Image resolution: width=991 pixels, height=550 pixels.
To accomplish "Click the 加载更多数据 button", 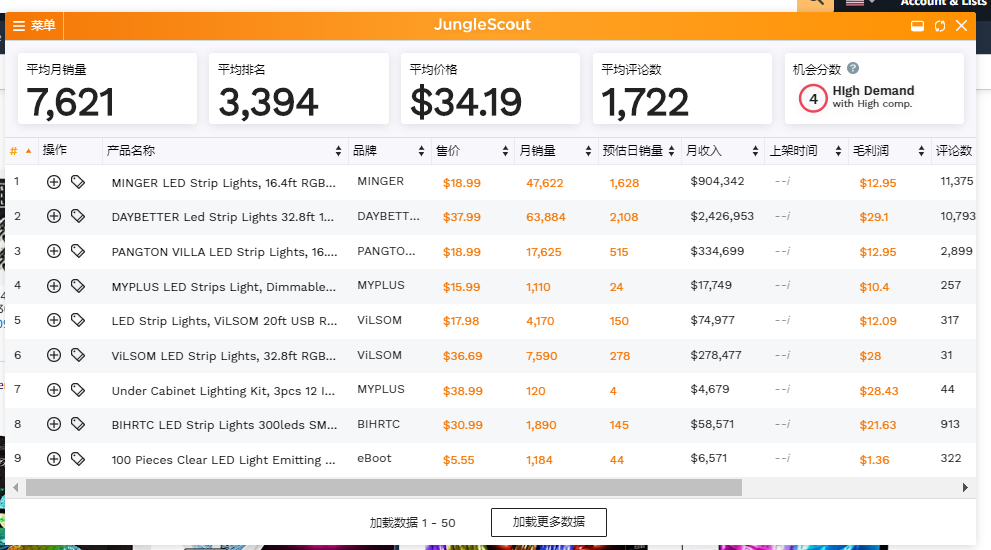I will pyautogui.click(x=549, y=522).
